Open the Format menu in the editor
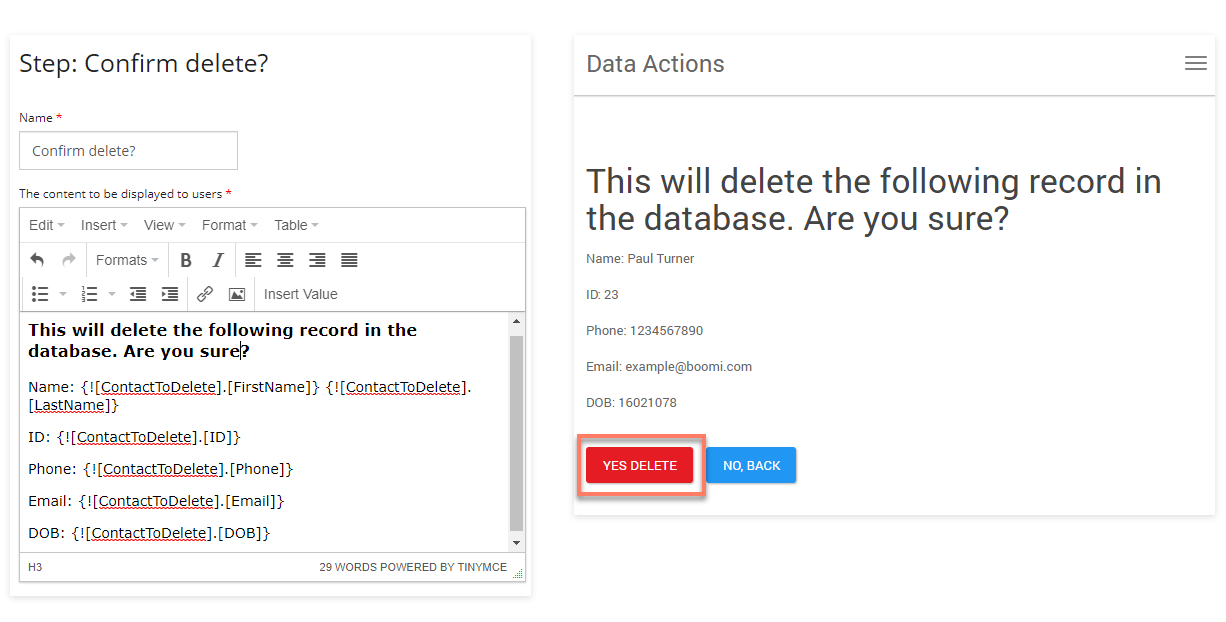Viewport: 1226px width, 622px height. pos(229,225)
